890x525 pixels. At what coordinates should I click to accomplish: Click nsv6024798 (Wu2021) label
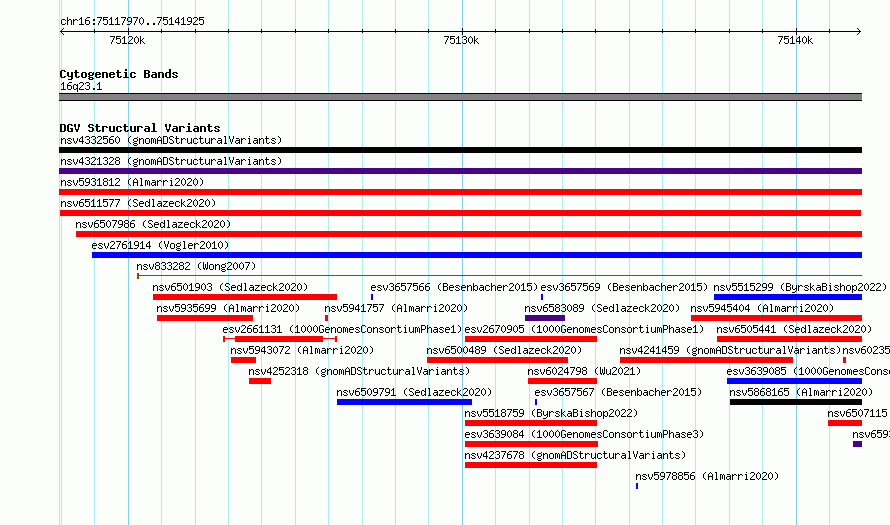click(584, 371)
